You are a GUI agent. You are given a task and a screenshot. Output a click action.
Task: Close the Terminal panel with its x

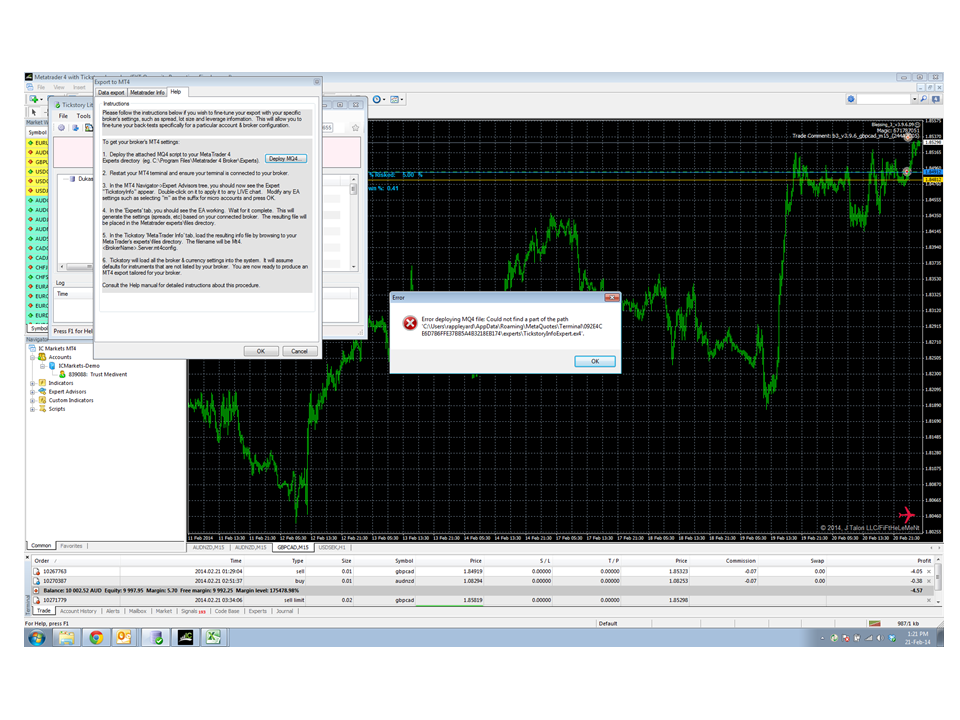click(x=28, y=558)
